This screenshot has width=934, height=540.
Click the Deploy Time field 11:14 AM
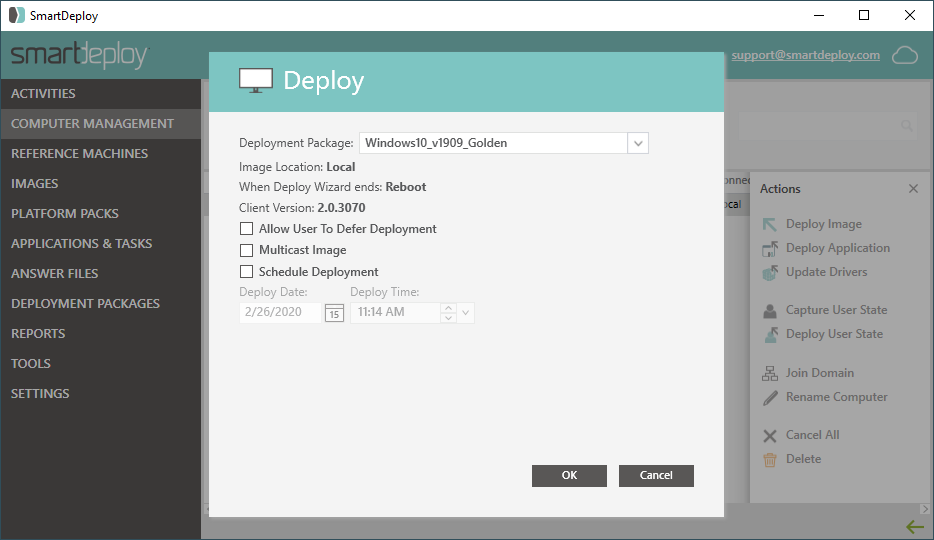click(396, 313)
